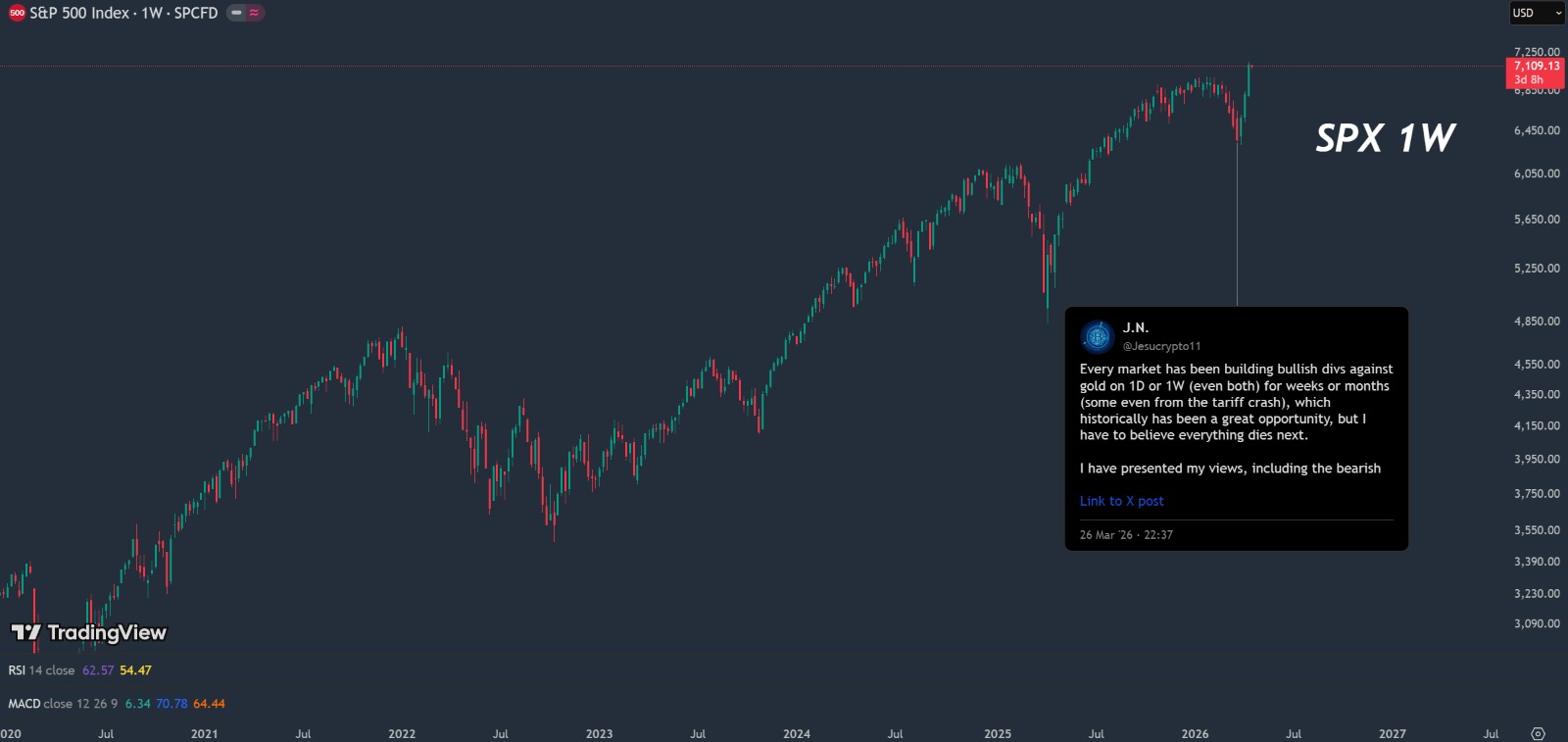1568x742 pixels.
Task: Open the Link to X post hyperlink
Action: (x=1121, y=501)
